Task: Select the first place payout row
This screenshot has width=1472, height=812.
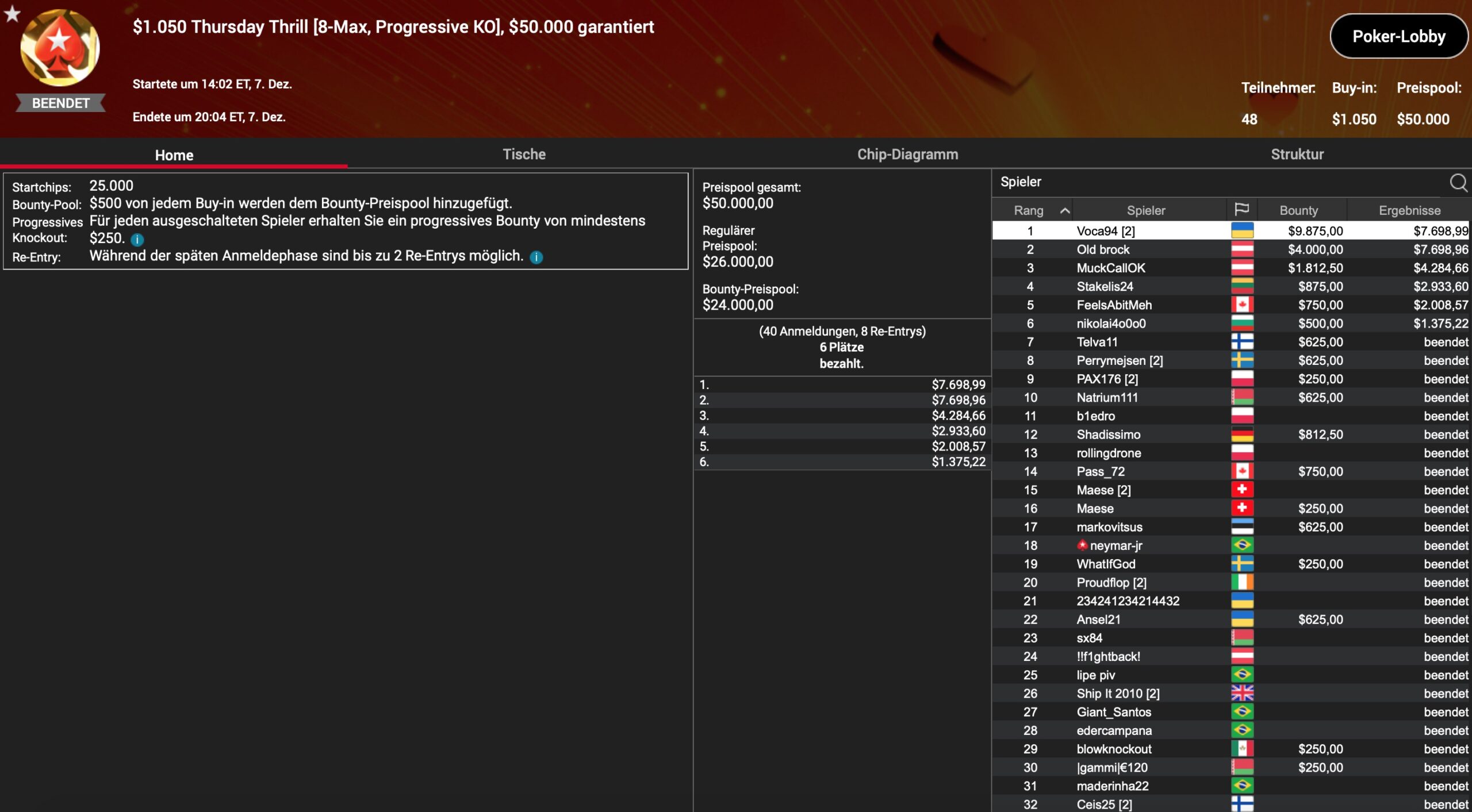Action: pyautogui.click(x=842, y=384)
